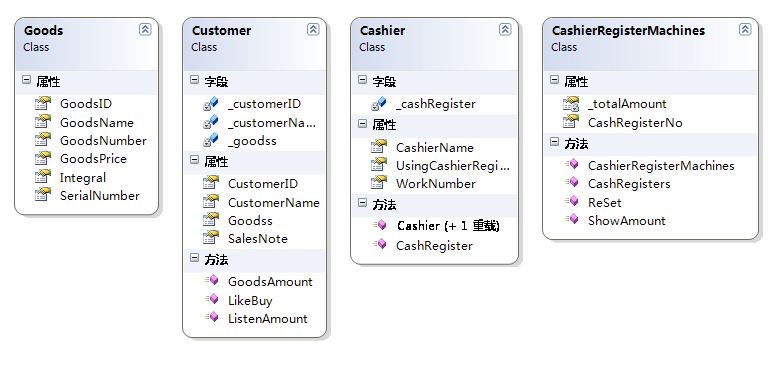Collapse the 属性 section in Customer class
Viewport: 783px width, 376px height.
click(194, 160)
